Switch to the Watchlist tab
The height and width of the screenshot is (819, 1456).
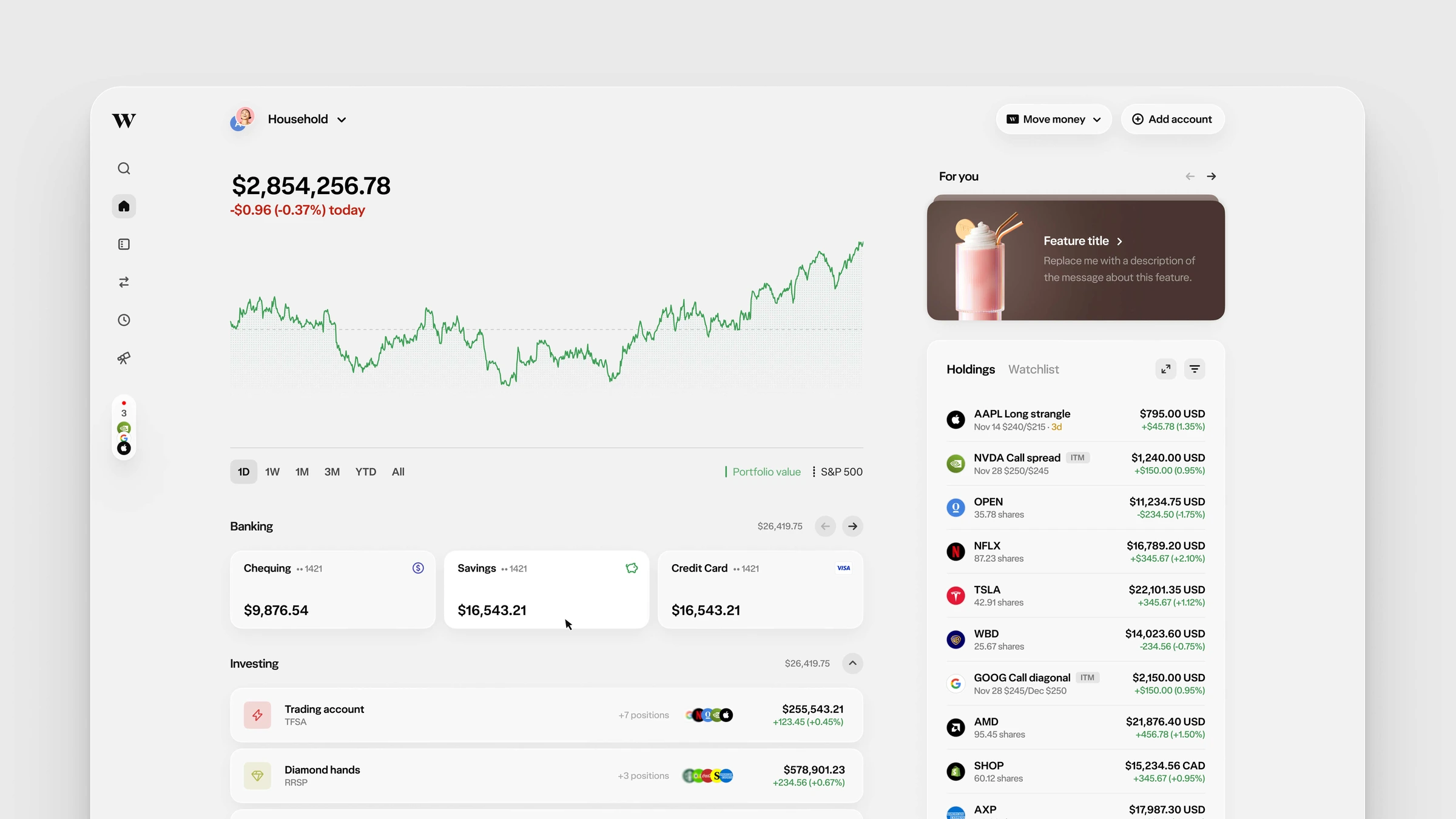tap(1033, 369)
